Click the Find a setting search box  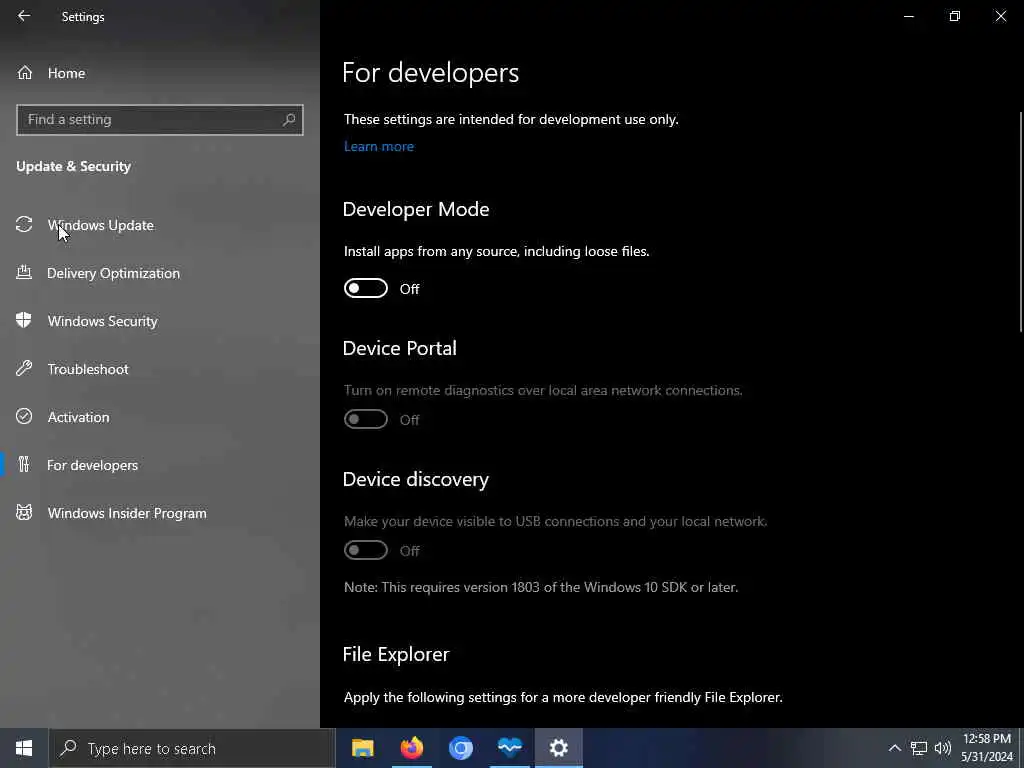(159, 120)
